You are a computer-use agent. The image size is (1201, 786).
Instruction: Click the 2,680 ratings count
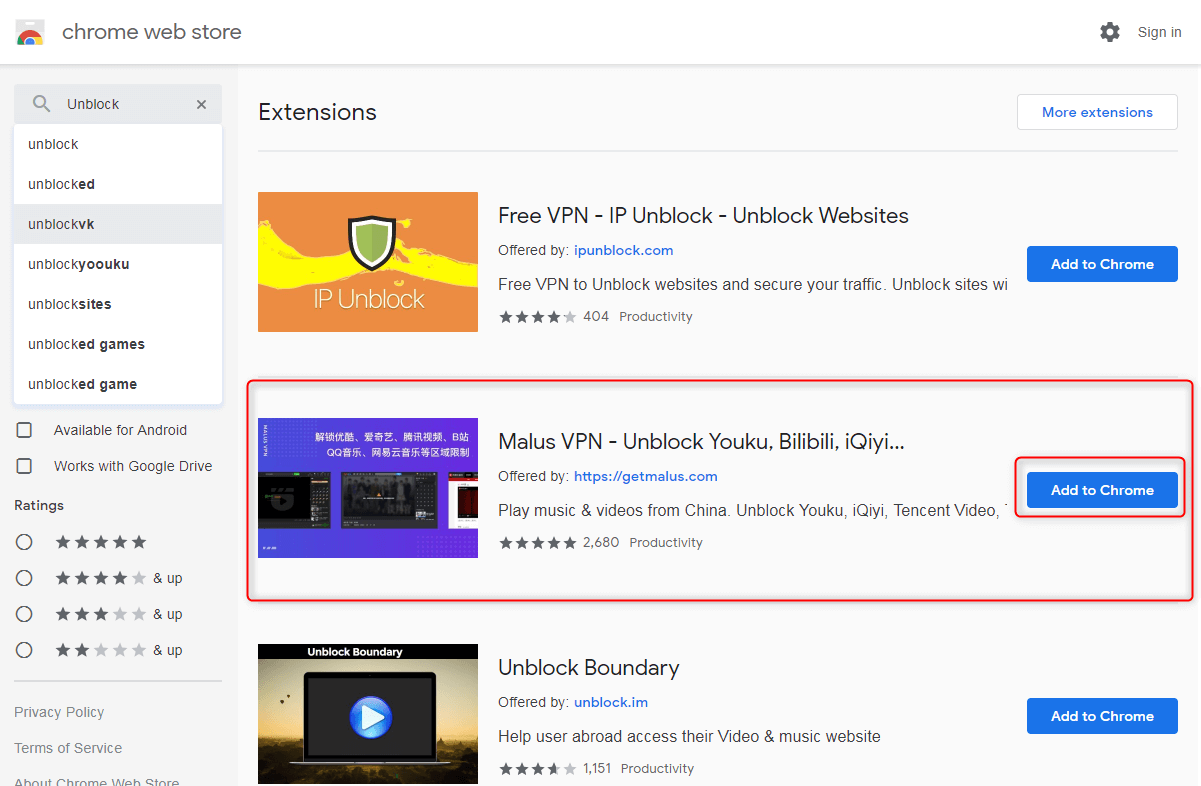tap(601, 542)
